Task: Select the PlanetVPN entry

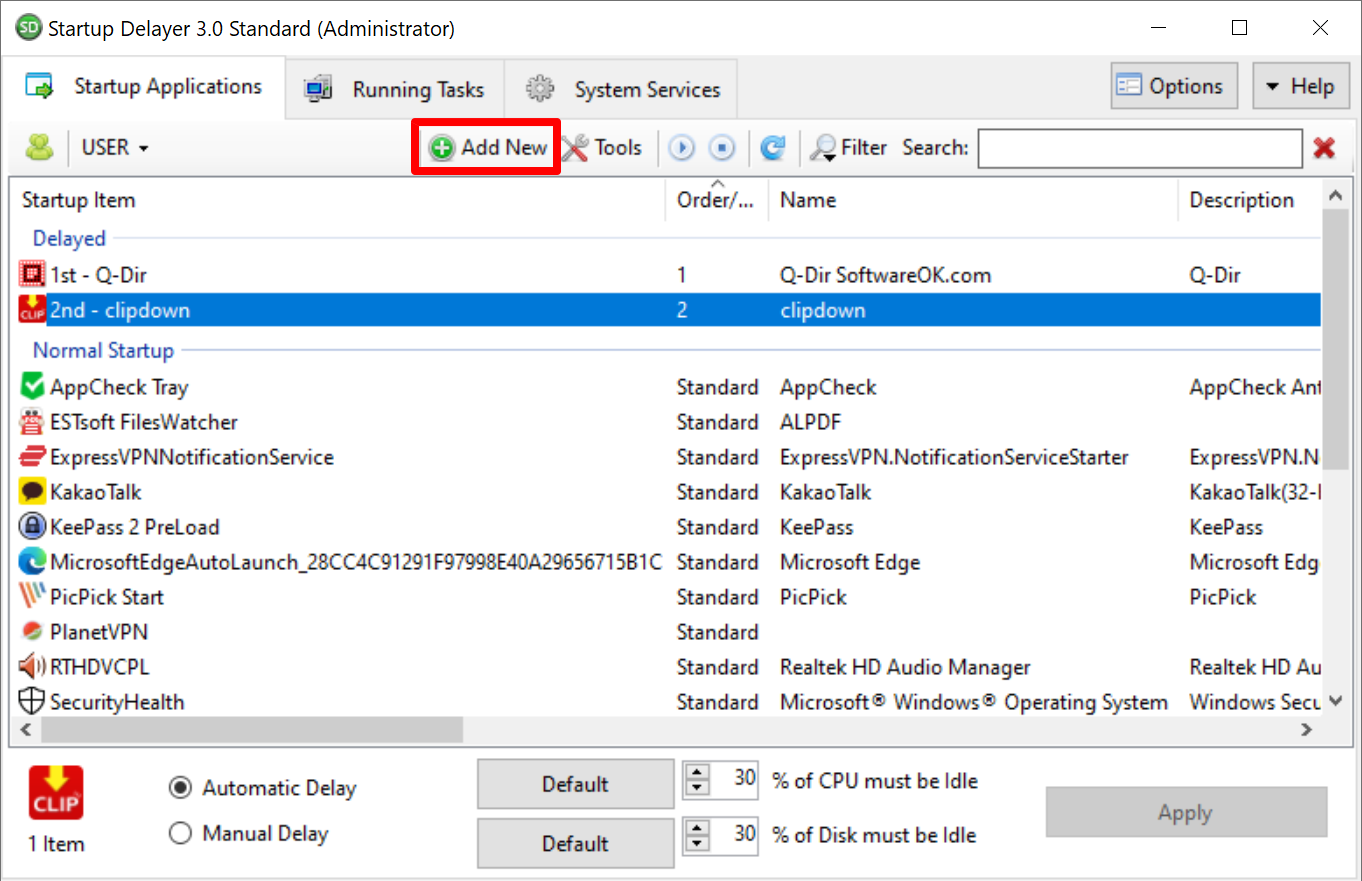Action: click(99, 632)
